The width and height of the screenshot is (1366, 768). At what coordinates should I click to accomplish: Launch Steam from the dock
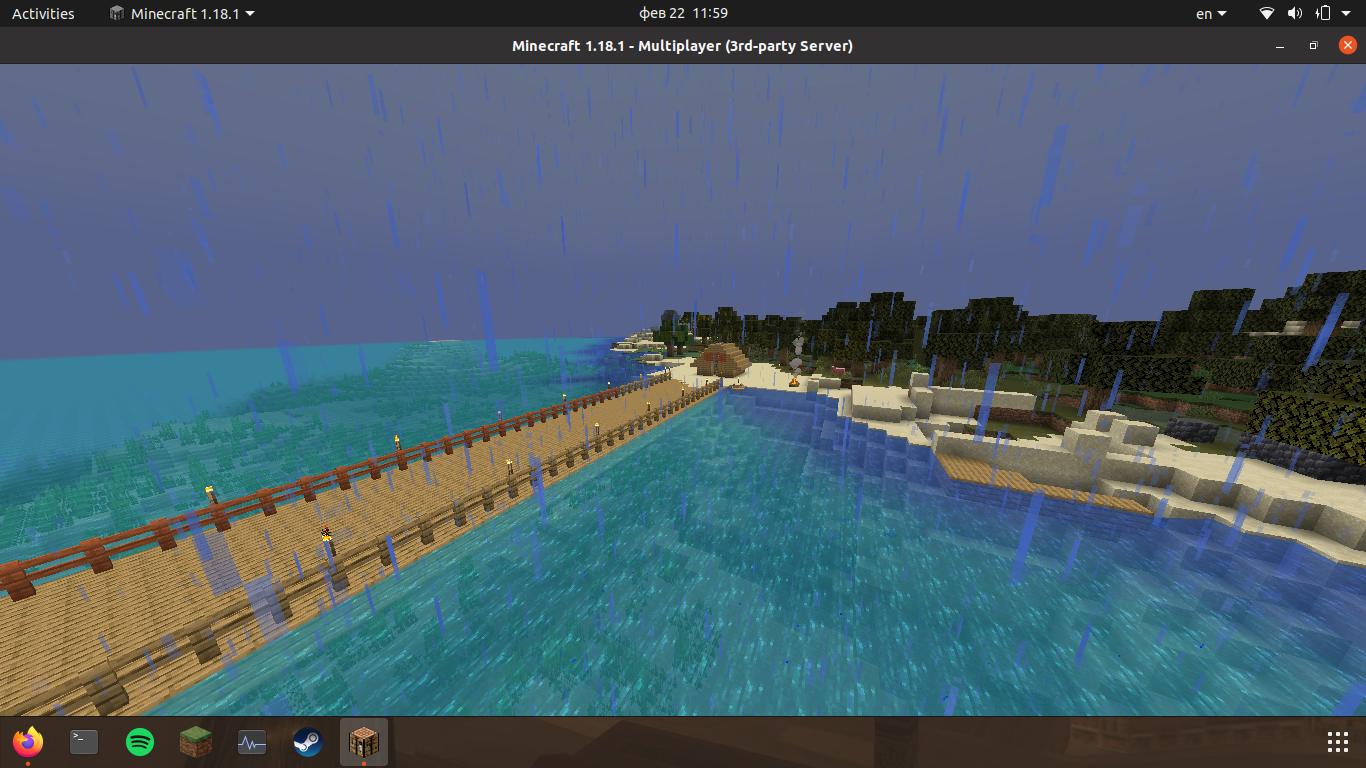308,742
